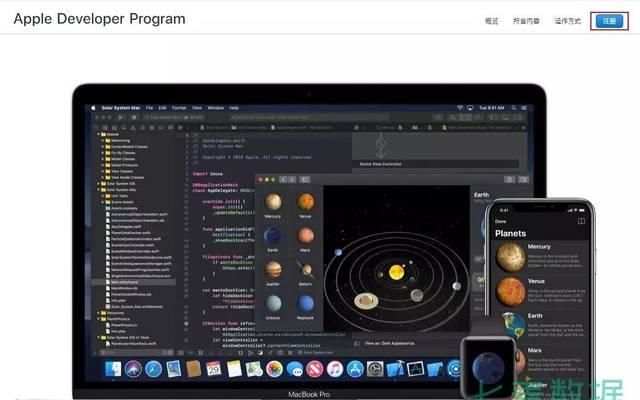The width and height of the screenshot is (640, 400).
Task: Open the 运作方式 navigation link
Action: tap(567, 20)
